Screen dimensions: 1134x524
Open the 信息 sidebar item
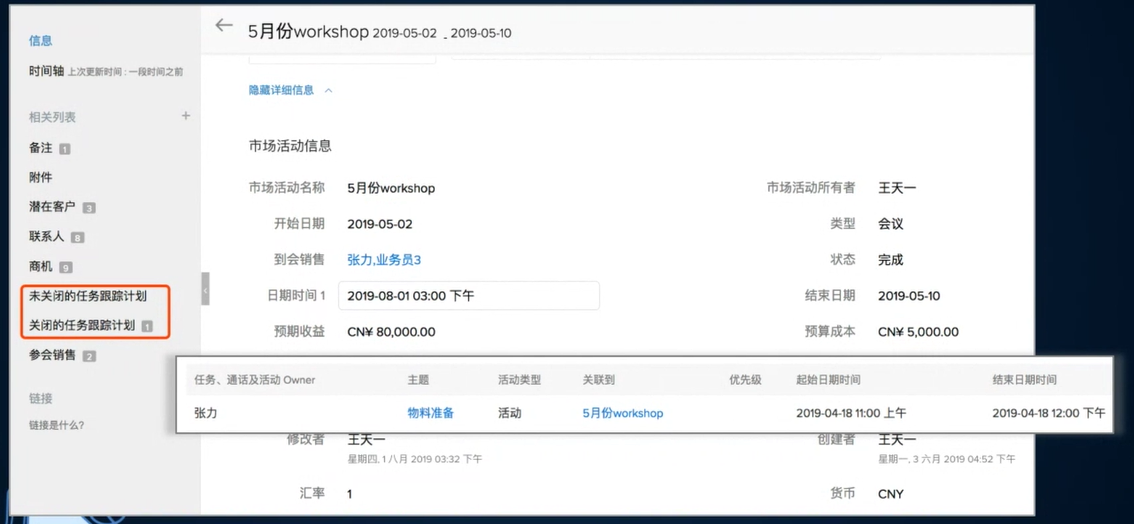pos(41,41)
